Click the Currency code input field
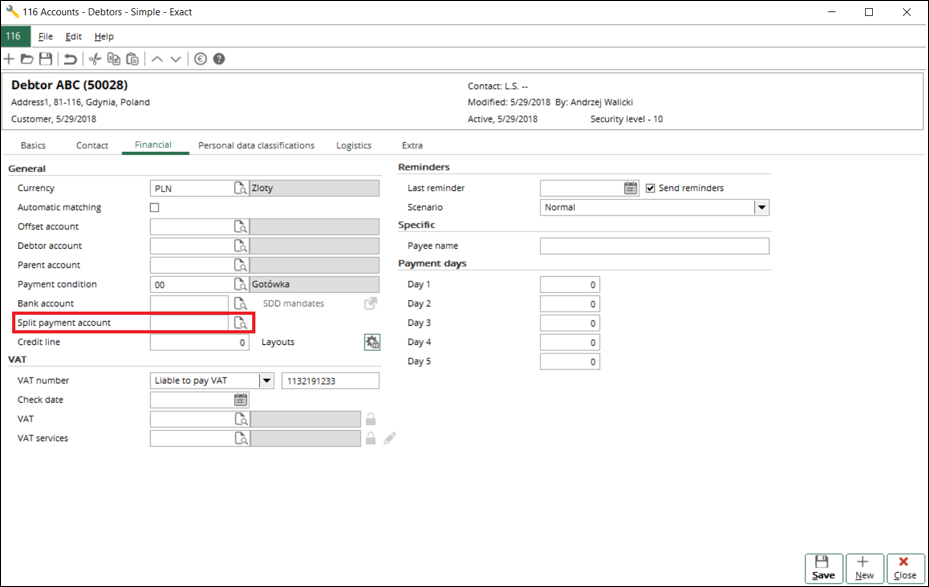Image resolution: width=929 pixels, height=587 pixels. coord(192,188)
